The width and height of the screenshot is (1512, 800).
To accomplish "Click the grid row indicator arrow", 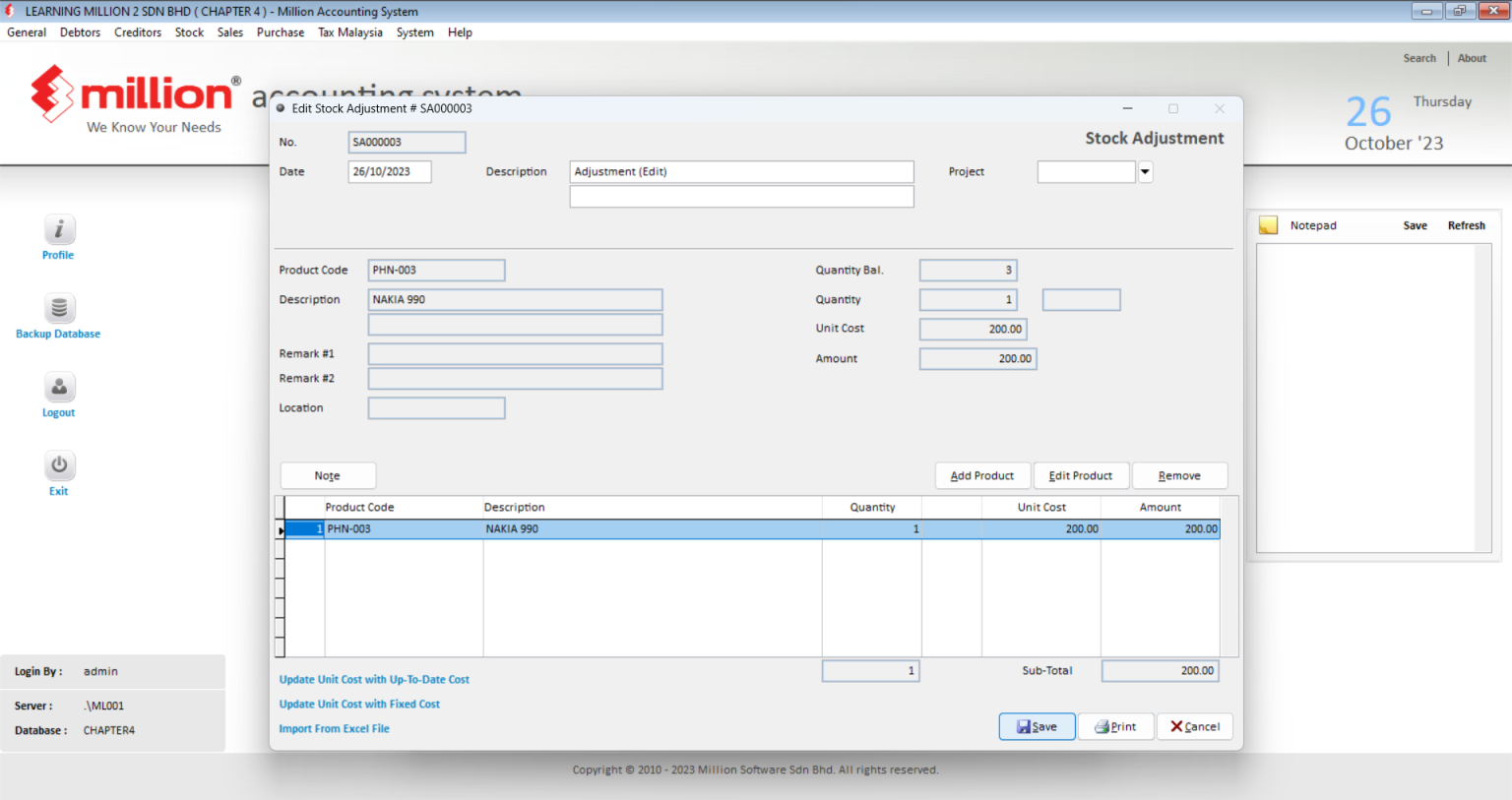I will [x=281, y=530].
